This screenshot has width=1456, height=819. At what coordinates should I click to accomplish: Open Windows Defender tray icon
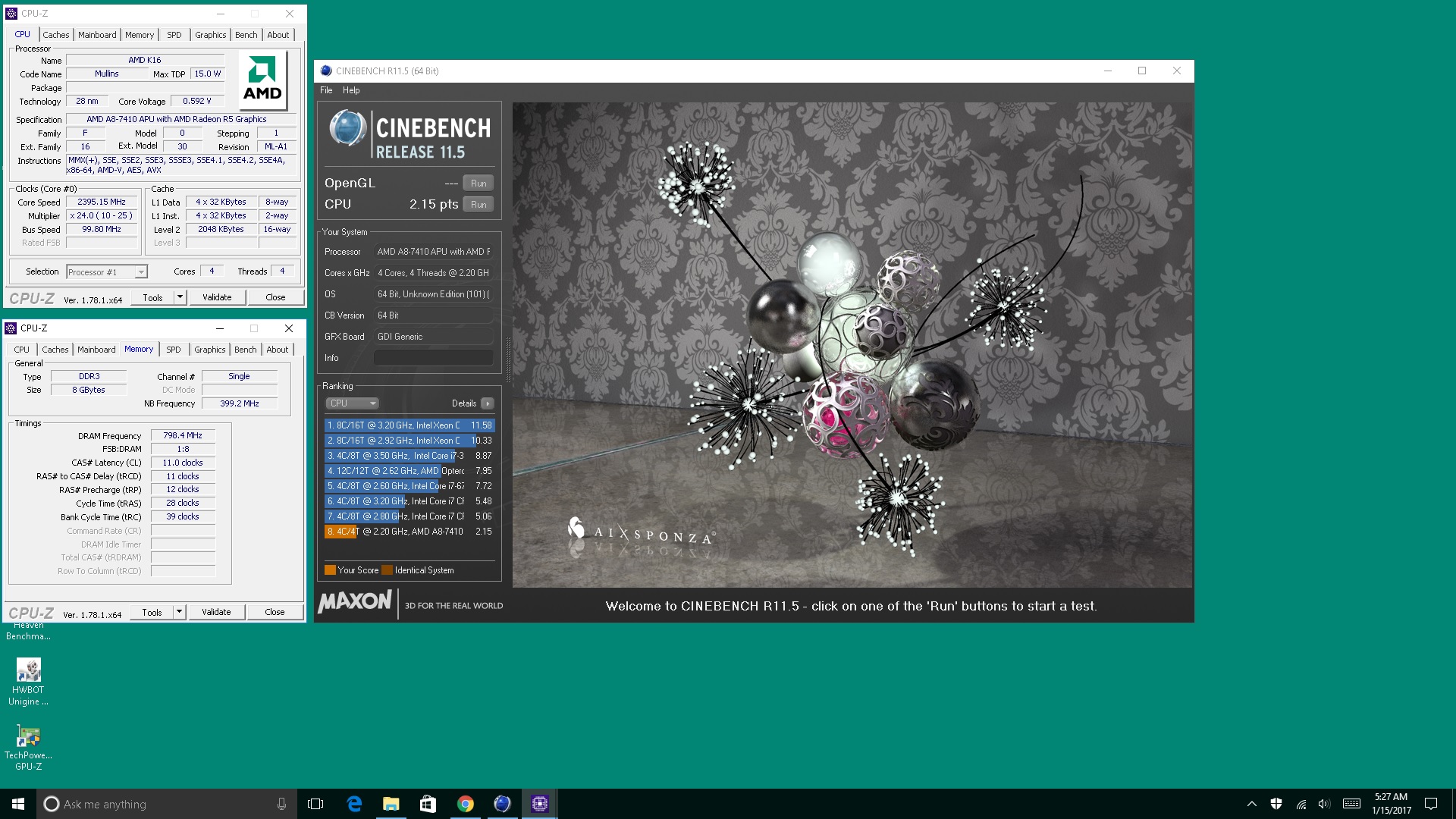click(1276, 804)
